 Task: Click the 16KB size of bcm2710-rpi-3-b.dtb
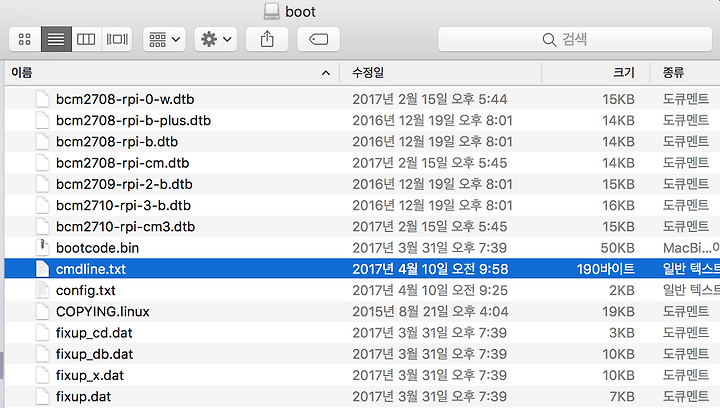[x=619, y=205]
